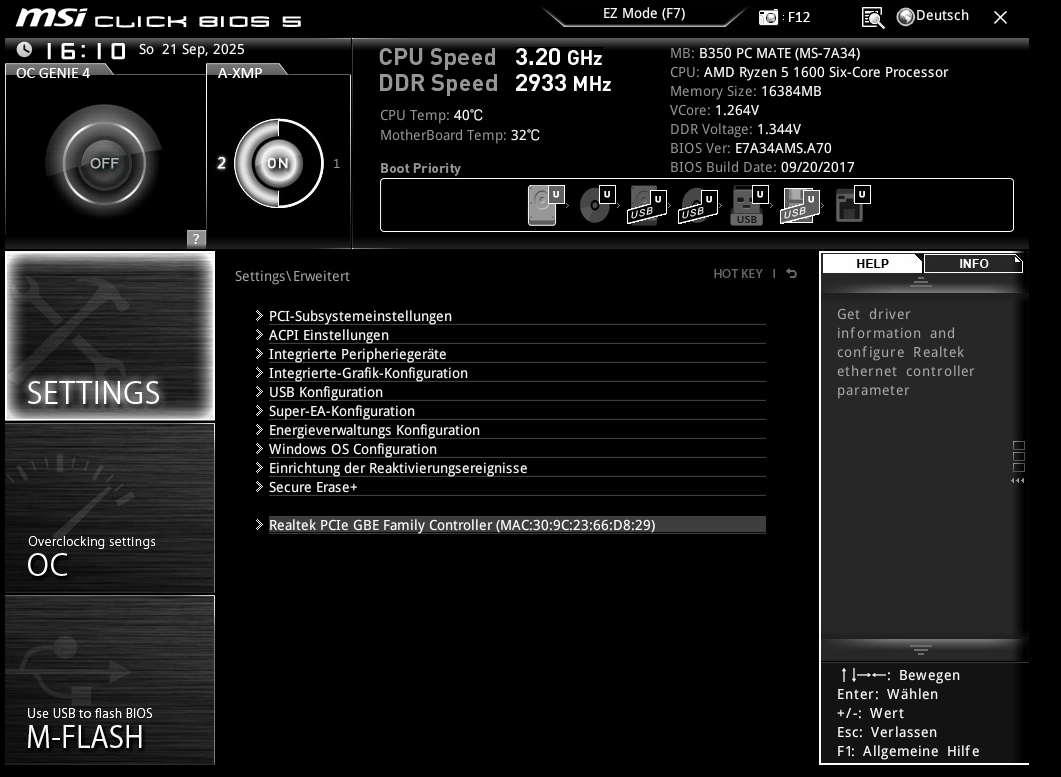Select A-XMP profile 2
Viewport: 1061px width, 777px height.
coord(221,163)
